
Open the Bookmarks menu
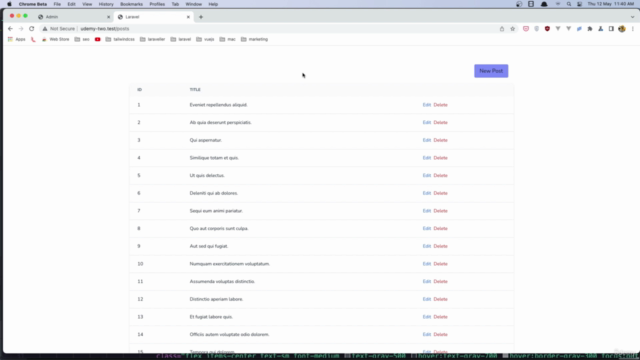131,4
